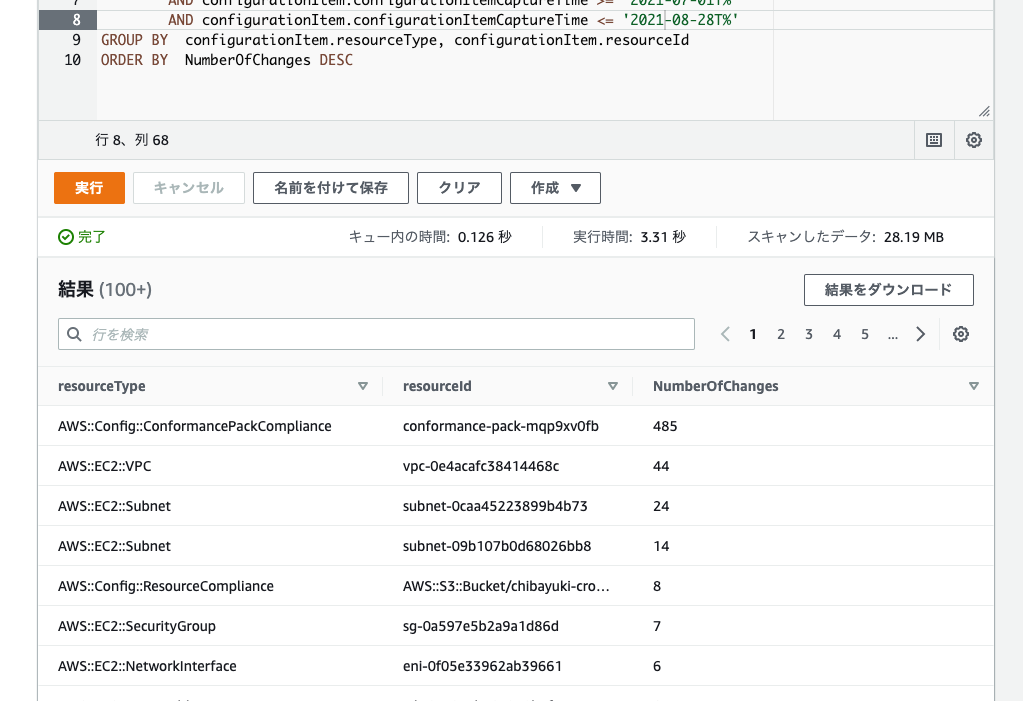Click 名前を付けて保存 button

point(331,188)
